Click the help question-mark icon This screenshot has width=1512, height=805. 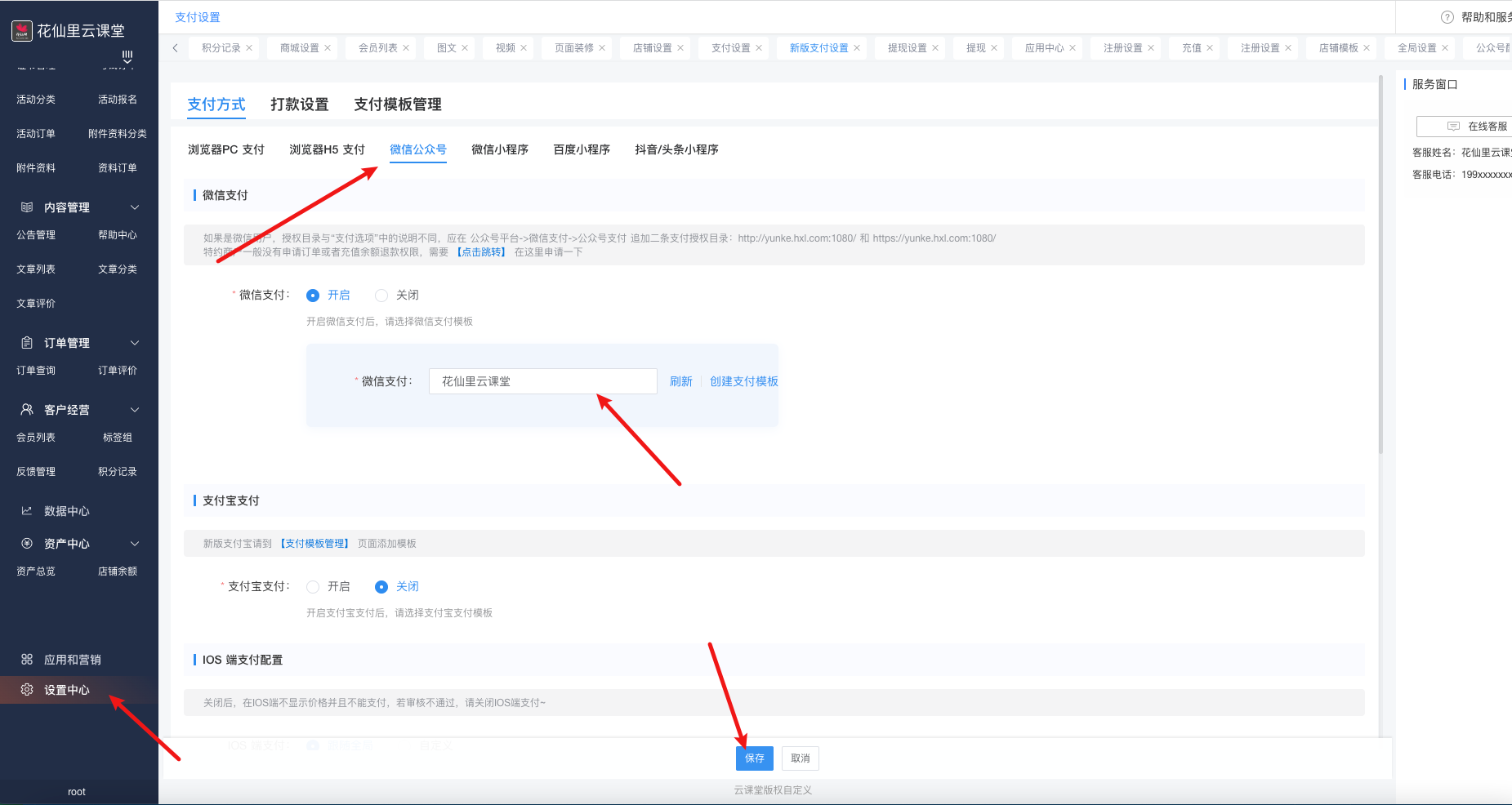tap(1447, 17)
